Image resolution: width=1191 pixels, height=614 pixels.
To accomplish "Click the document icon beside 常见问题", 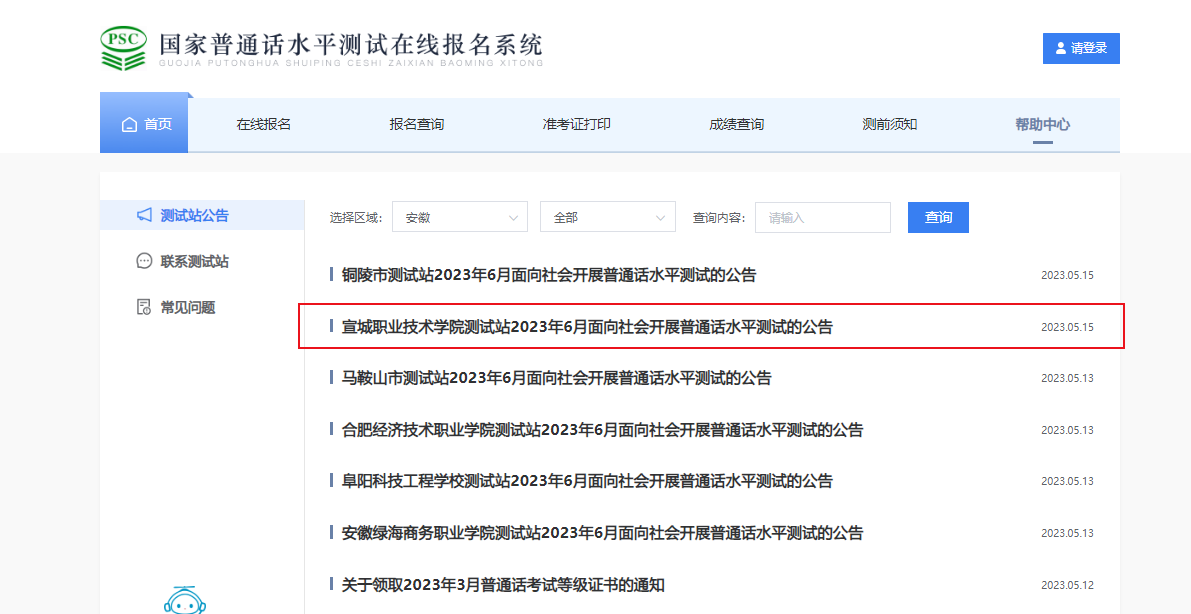I will click(x=144, y=307).
